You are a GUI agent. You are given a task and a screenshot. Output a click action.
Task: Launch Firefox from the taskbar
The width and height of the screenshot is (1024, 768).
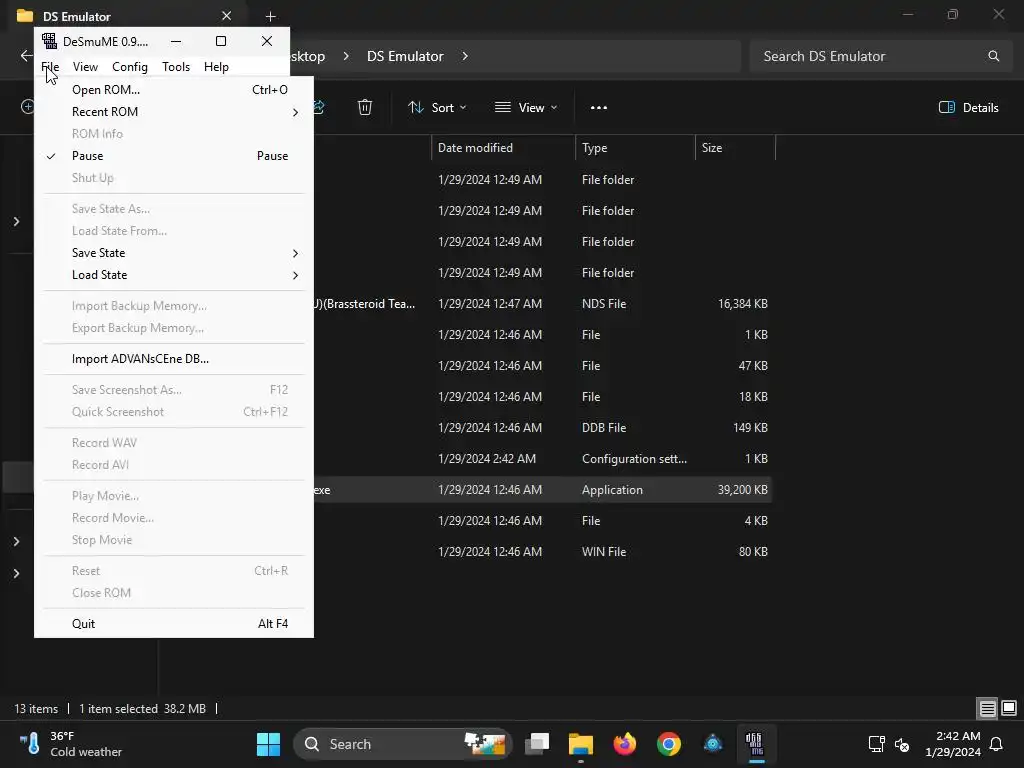[625, 744]
